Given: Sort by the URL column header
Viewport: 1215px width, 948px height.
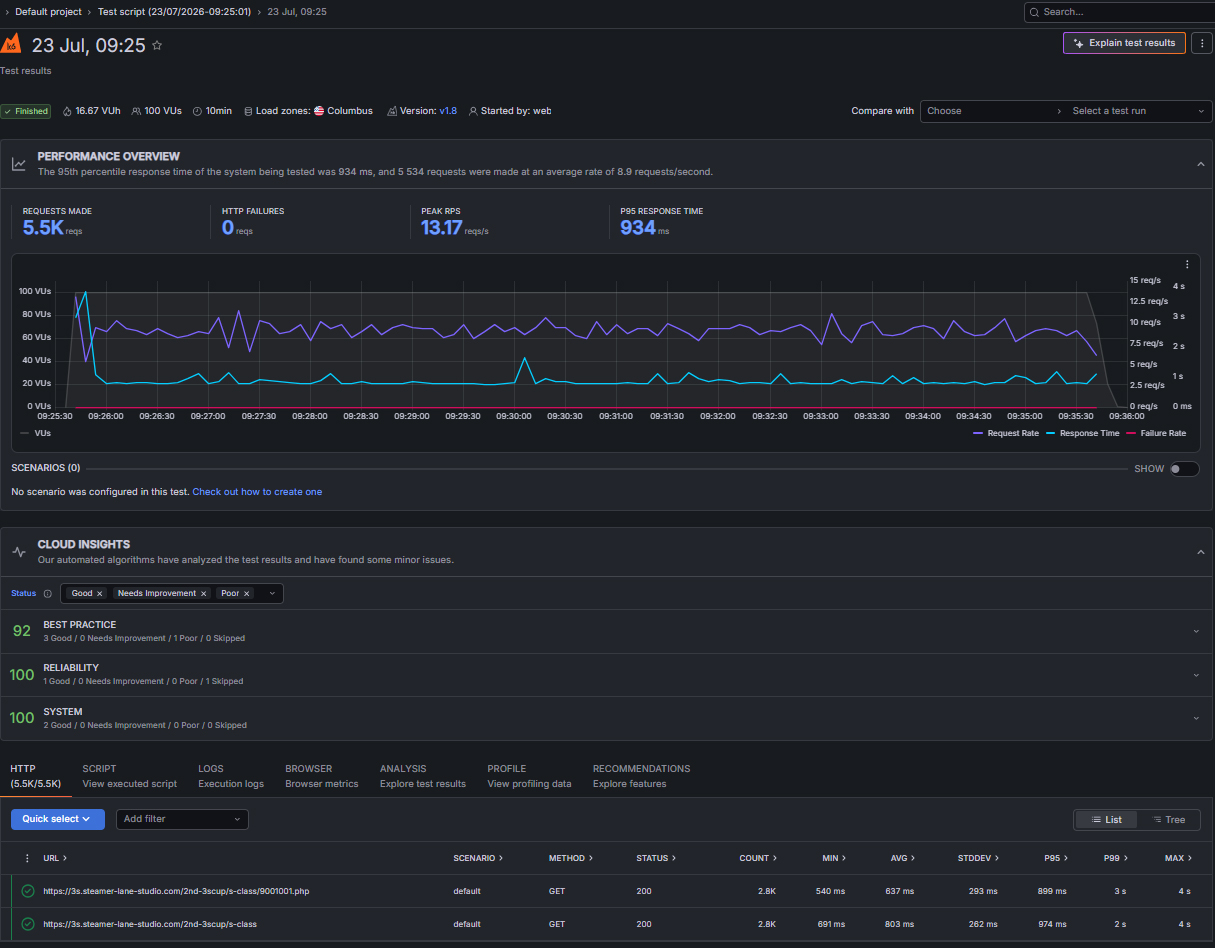Looking at the screenshot, I should pyautogui.click(x=54, y=858).
